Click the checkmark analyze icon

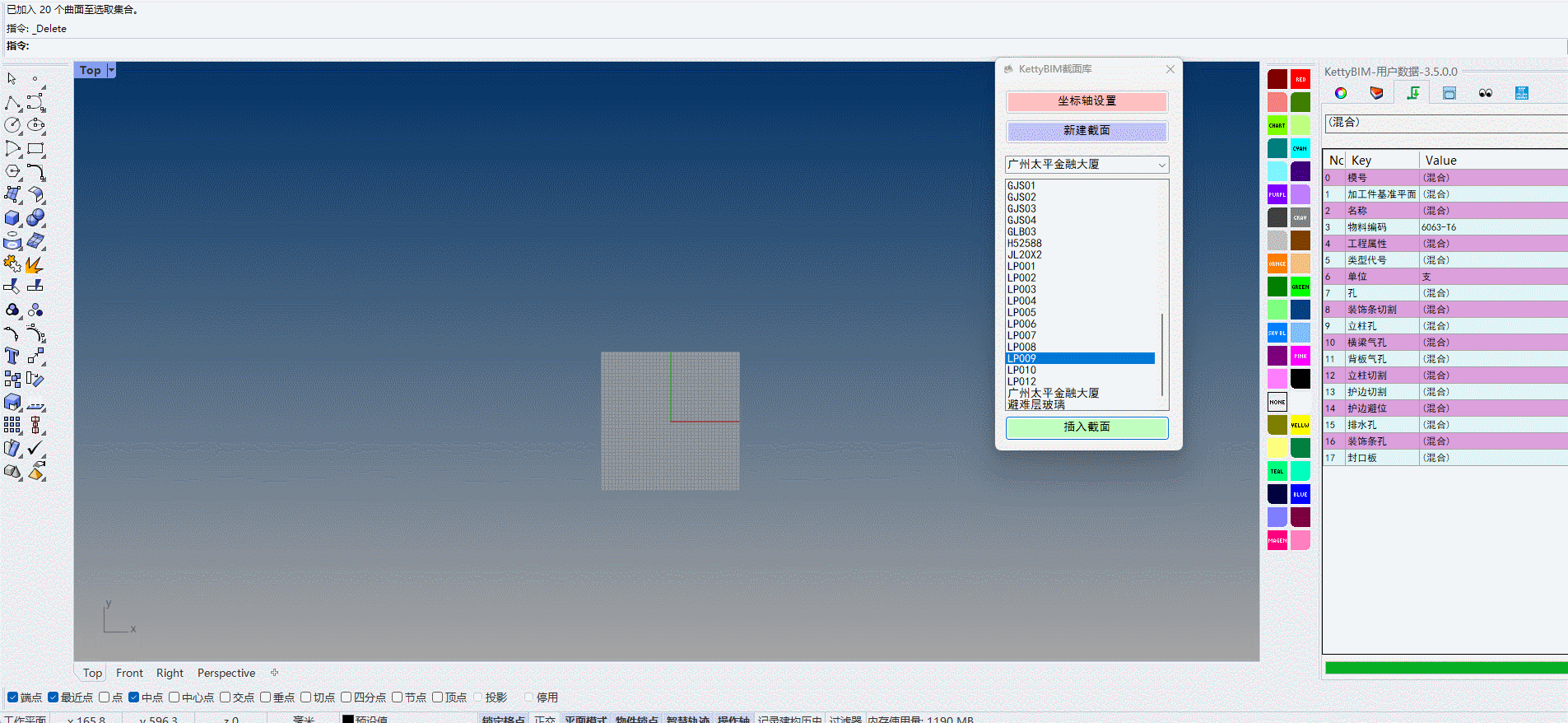coord(35,448)
